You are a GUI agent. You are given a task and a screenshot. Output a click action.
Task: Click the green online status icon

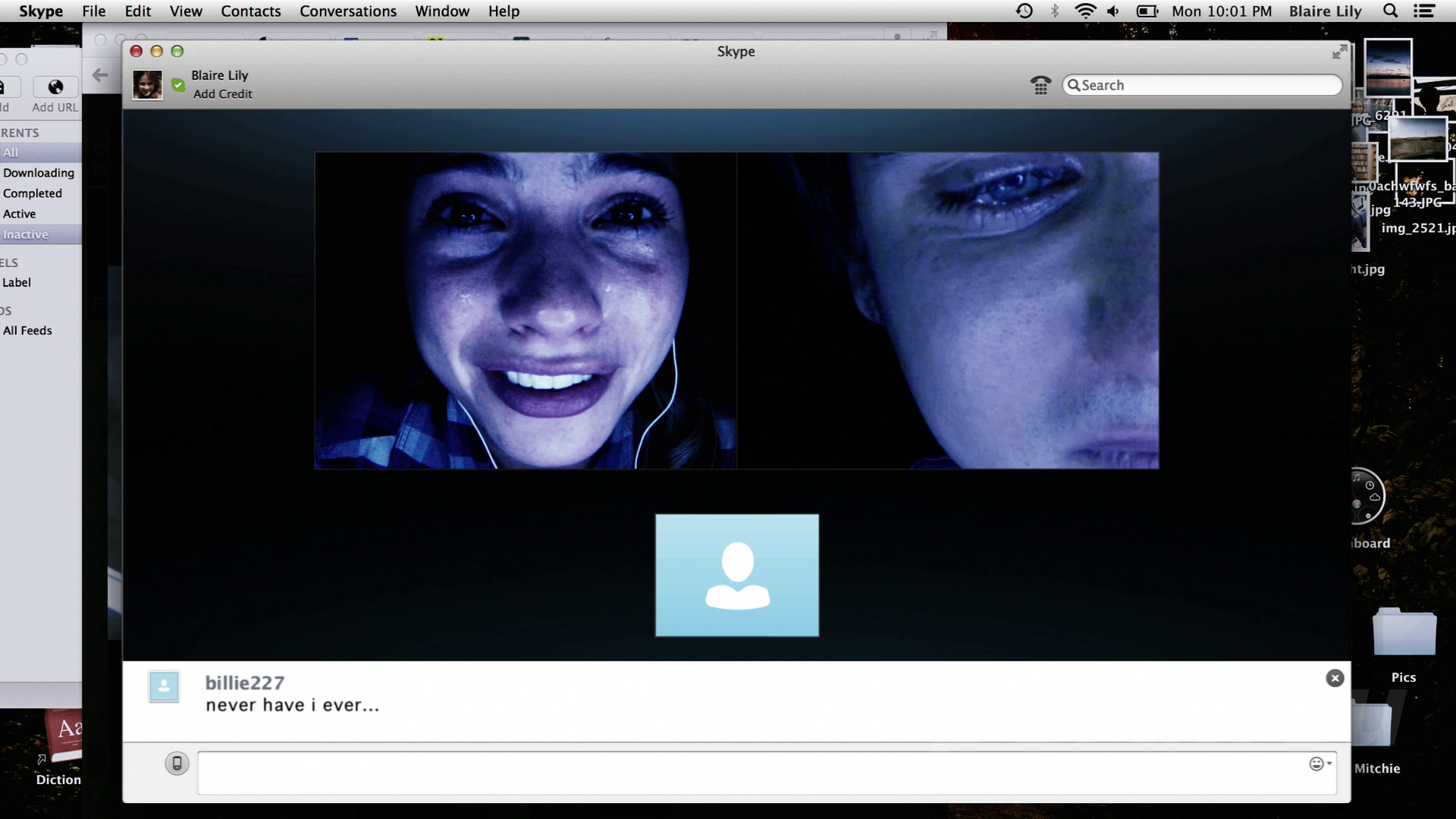[x=178, y=85]
